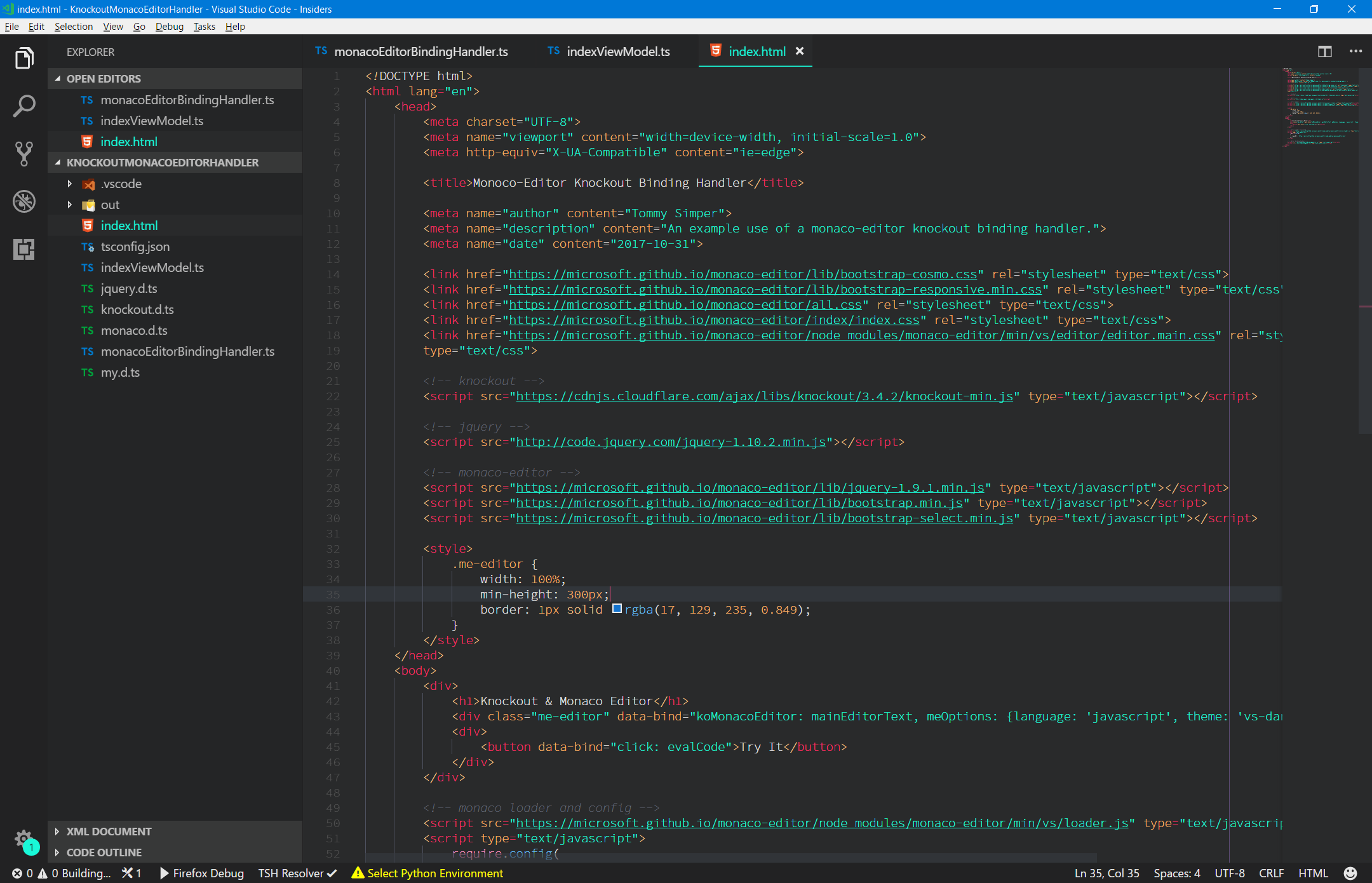Image resolution: width=1372 pixels, height=883 pixels.
Task: Open tsconfig.json in the explorer
Action: click(x=135, y=246)
